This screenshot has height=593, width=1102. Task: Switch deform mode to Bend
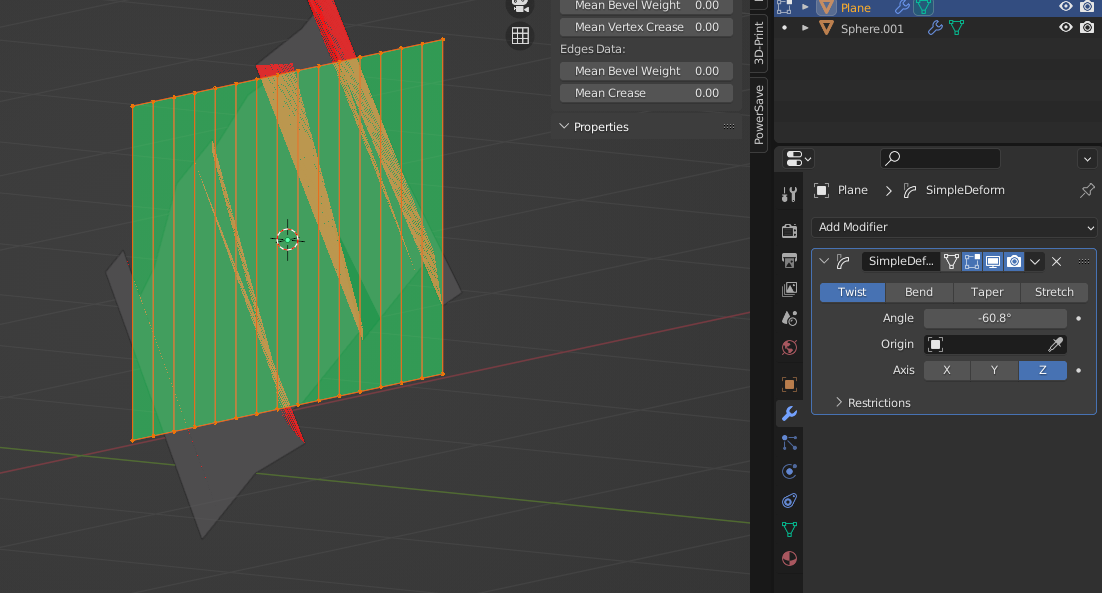tap(919, 292)
